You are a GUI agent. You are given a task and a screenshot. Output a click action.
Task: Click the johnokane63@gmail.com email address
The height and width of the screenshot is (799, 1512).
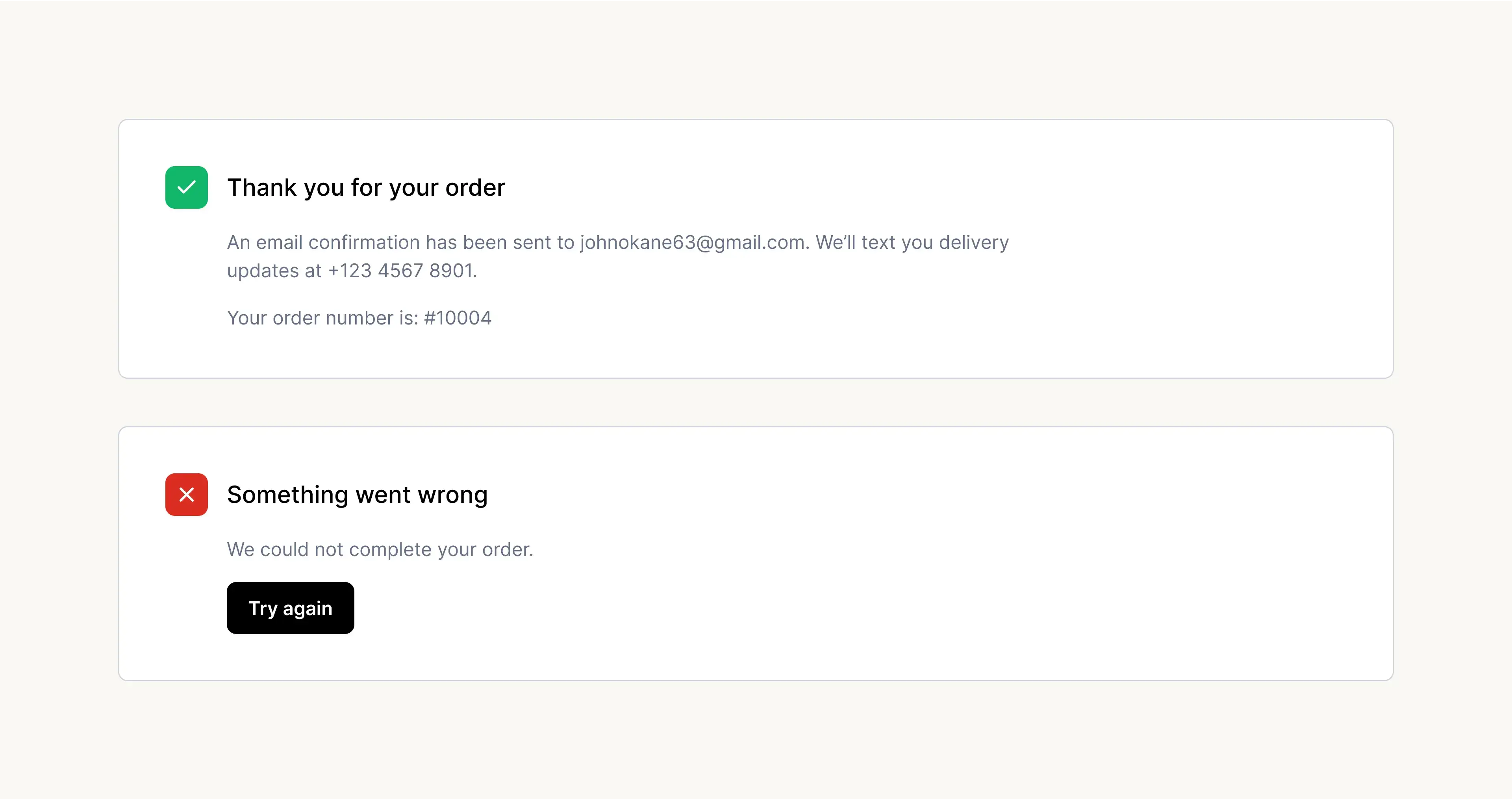point(691,243)
